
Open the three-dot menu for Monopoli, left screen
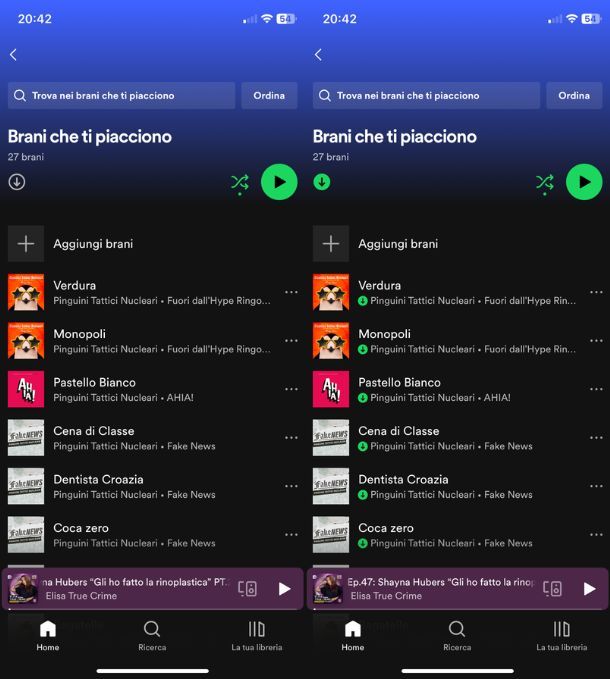[291, 341]
